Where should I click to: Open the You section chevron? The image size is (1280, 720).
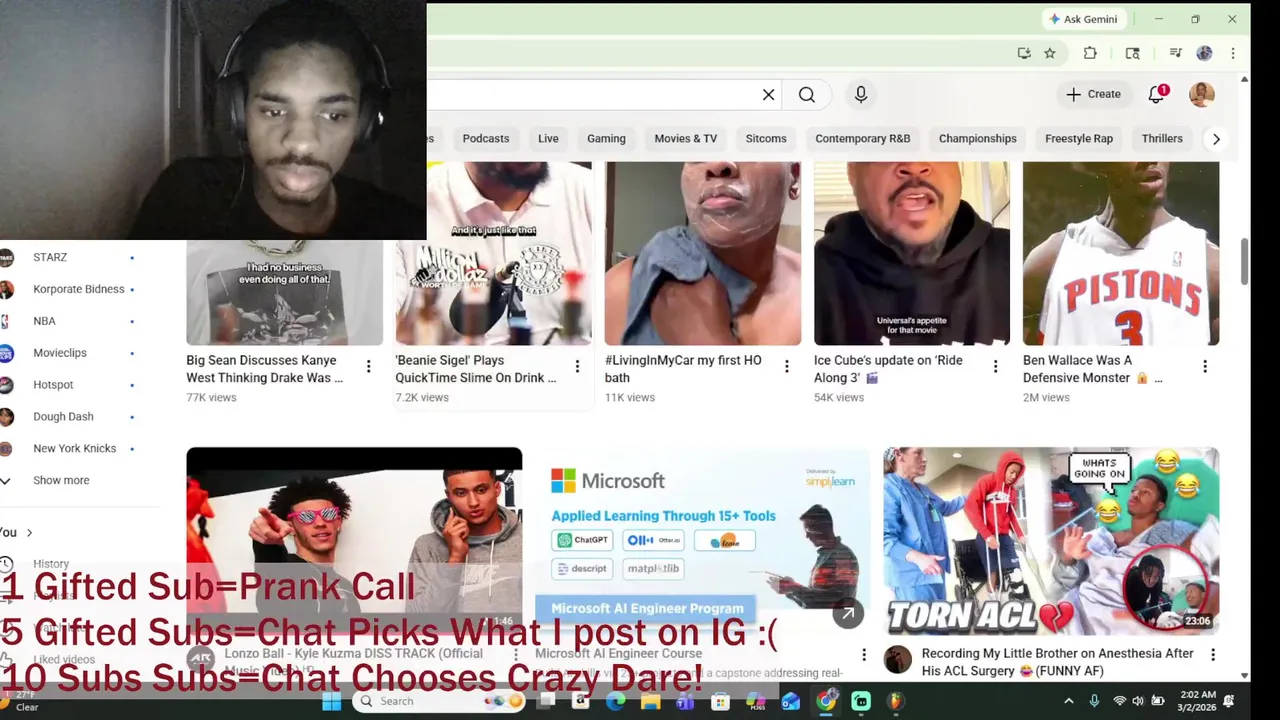pyautogui.click(x=29, y=532)
